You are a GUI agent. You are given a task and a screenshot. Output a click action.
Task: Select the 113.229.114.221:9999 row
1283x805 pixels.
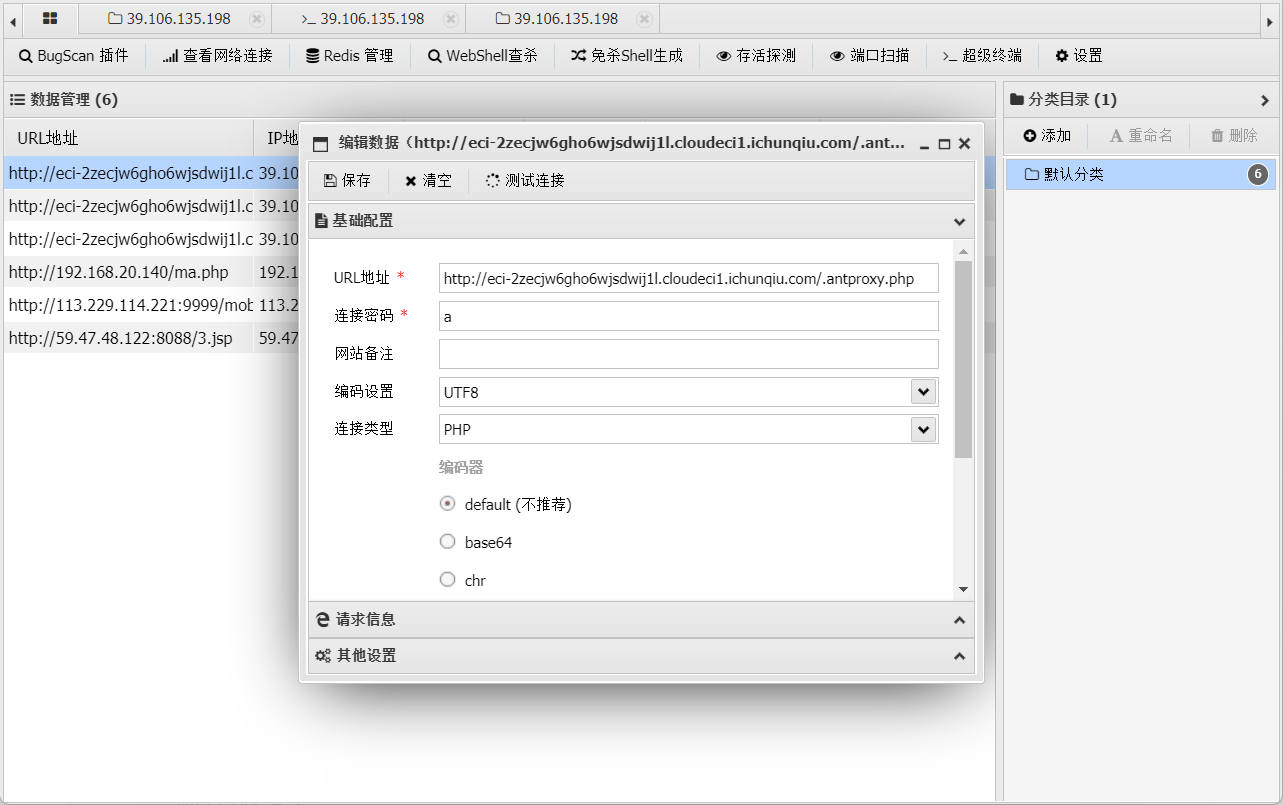(x=499, y=305)
